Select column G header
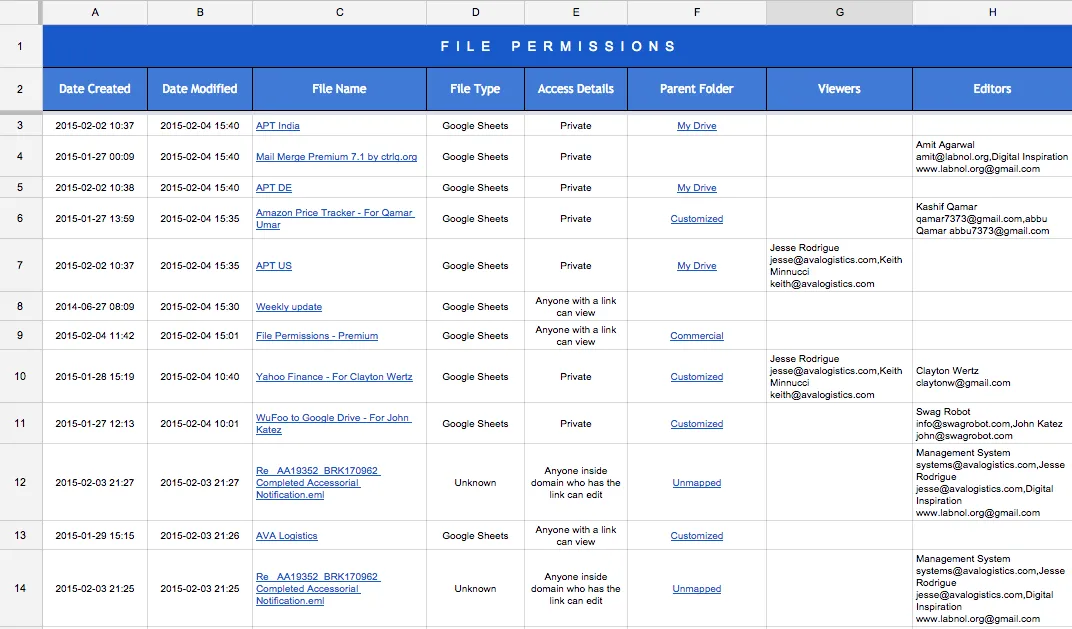This screenshot has height=629, width=1072. (x=838, y=12)
